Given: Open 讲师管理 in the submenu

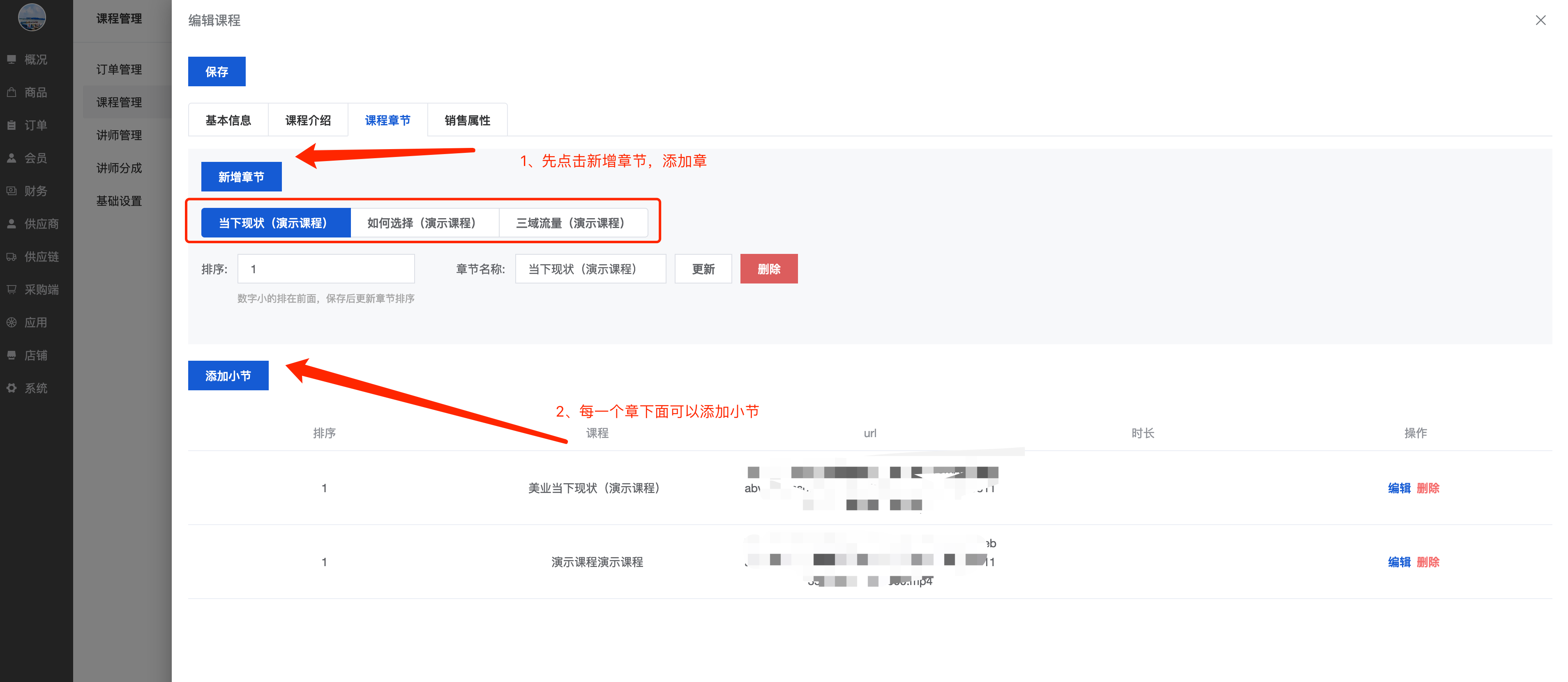Looking at the screenshot, I should tap(119, 135).
